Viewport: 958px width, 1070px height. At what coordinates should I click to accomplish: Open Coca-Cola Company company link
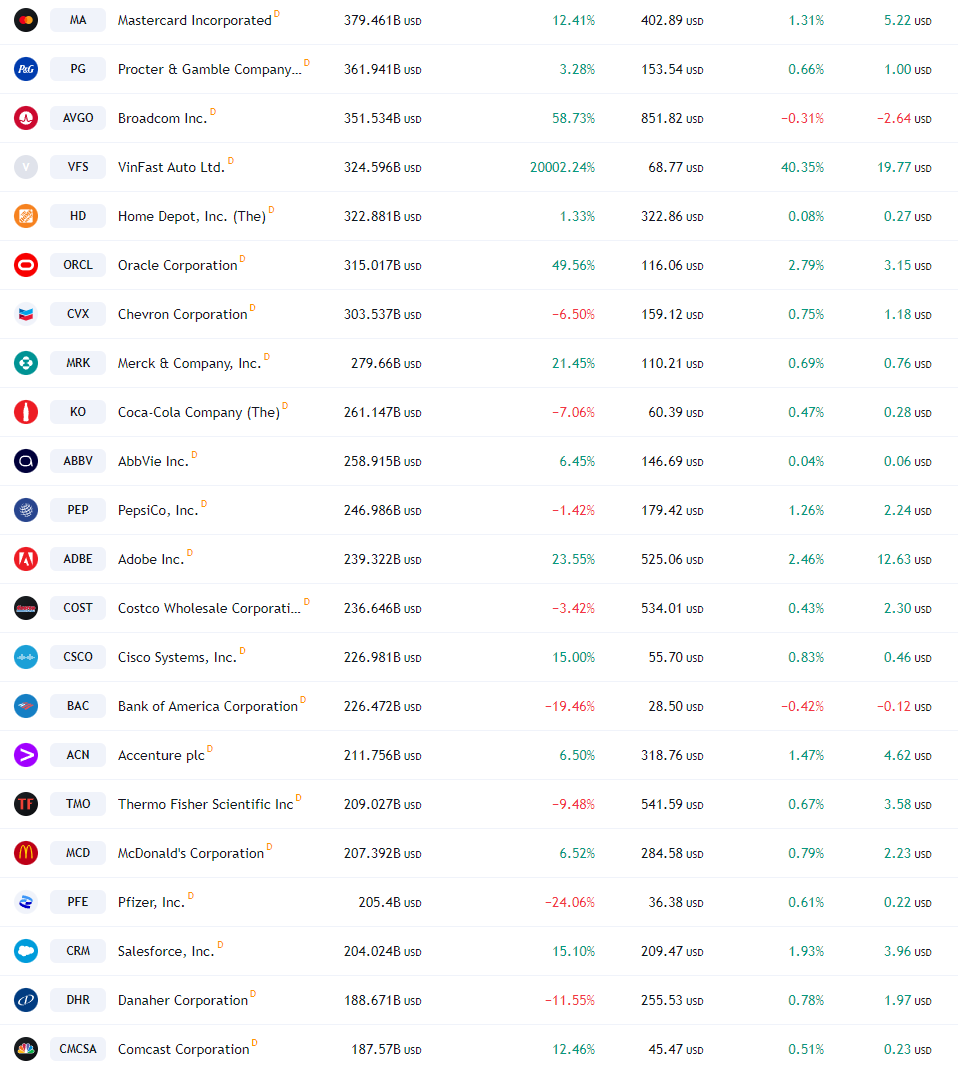point(199,412)
